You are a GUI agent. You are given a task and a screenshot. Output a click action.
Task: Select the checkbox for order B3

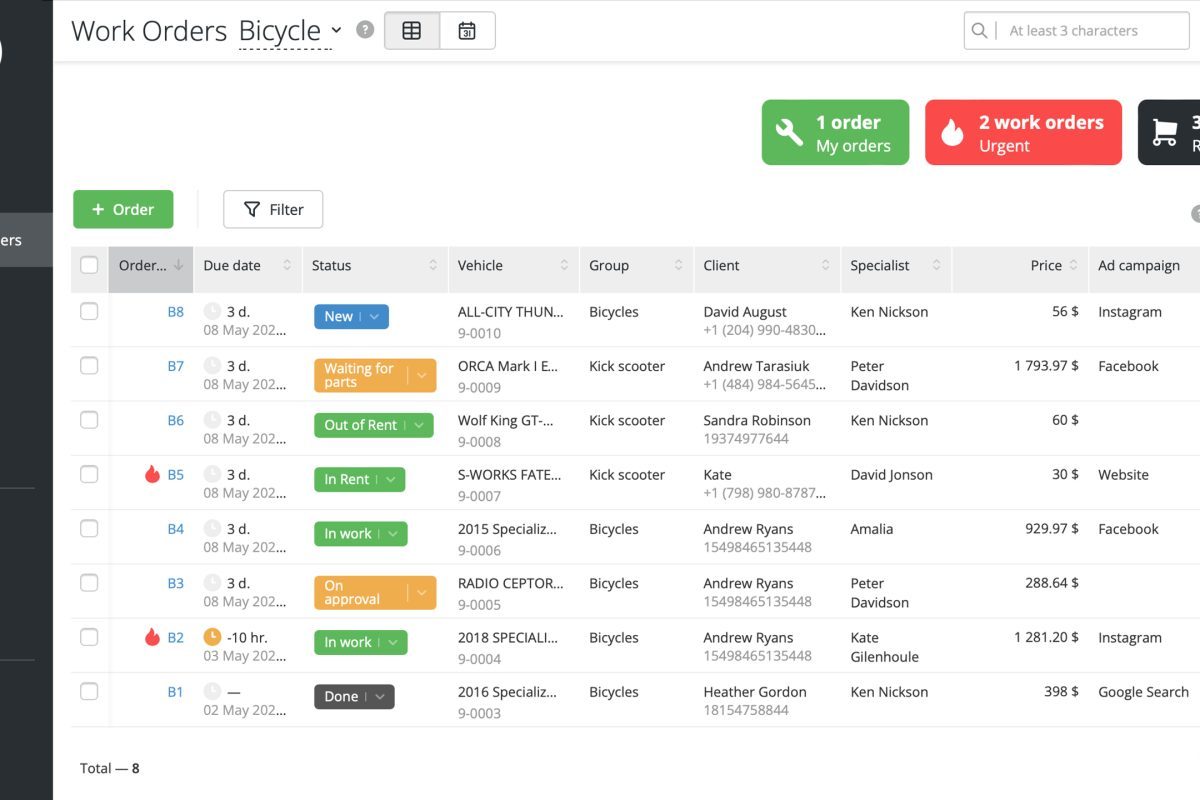(x=89, y=582)
